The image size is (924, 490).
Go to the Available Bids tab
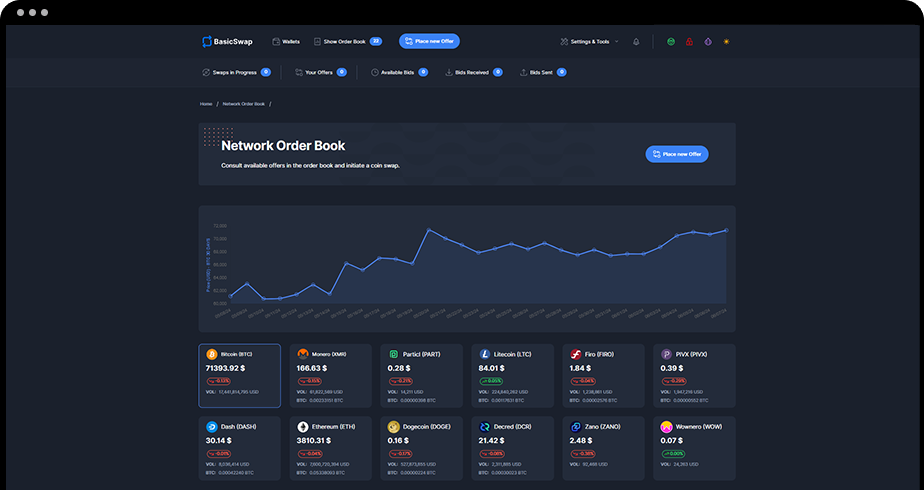[x=397, y=72]
